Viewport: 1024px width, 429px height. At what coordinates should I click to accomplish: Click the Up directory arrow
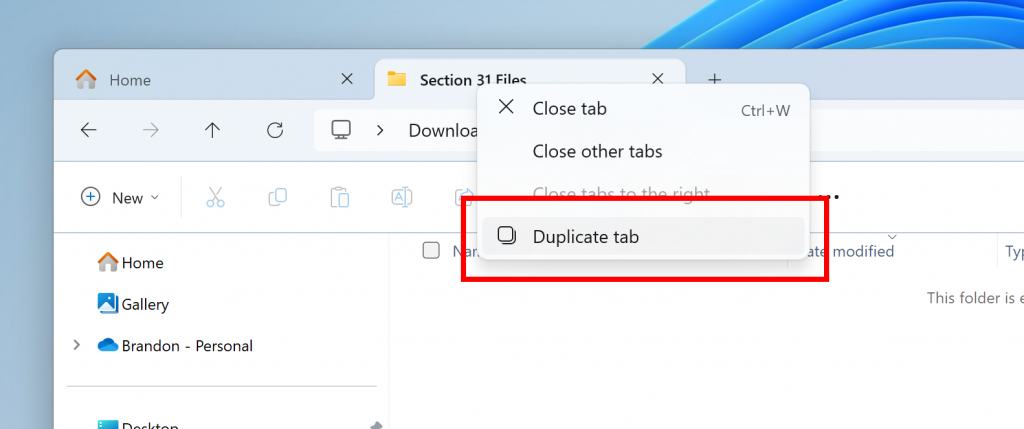click(212, 130)
